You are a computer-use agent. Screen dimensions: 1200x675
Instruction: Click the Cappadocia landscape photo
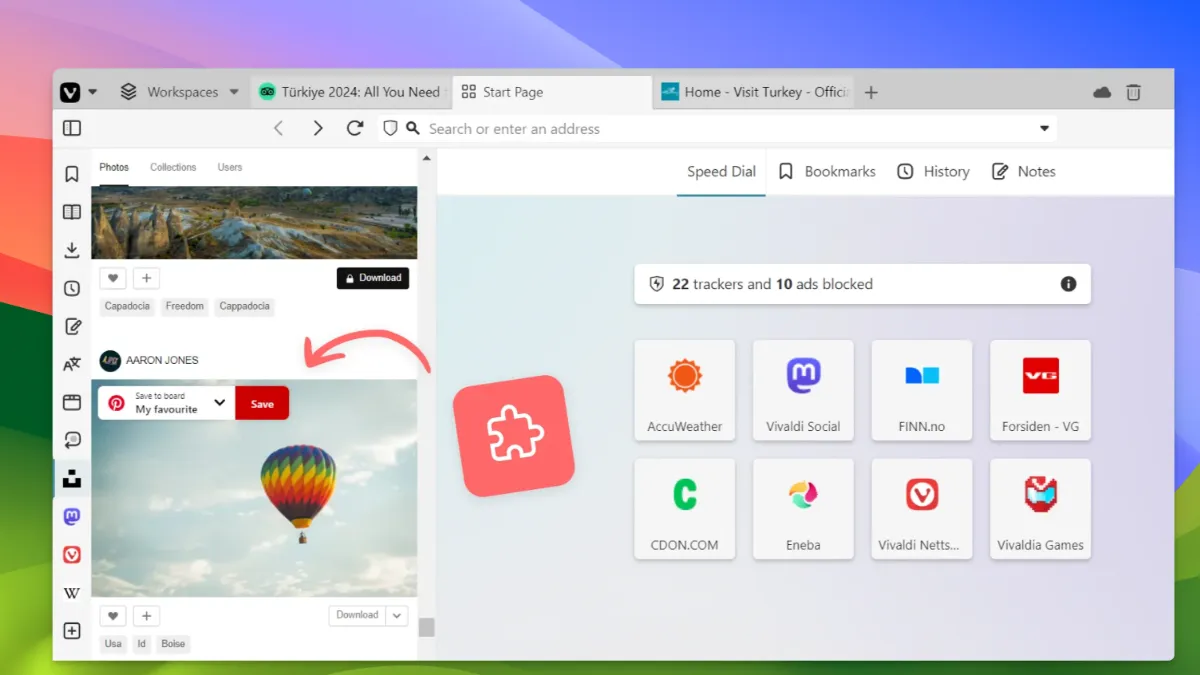(x=254, y=222)
